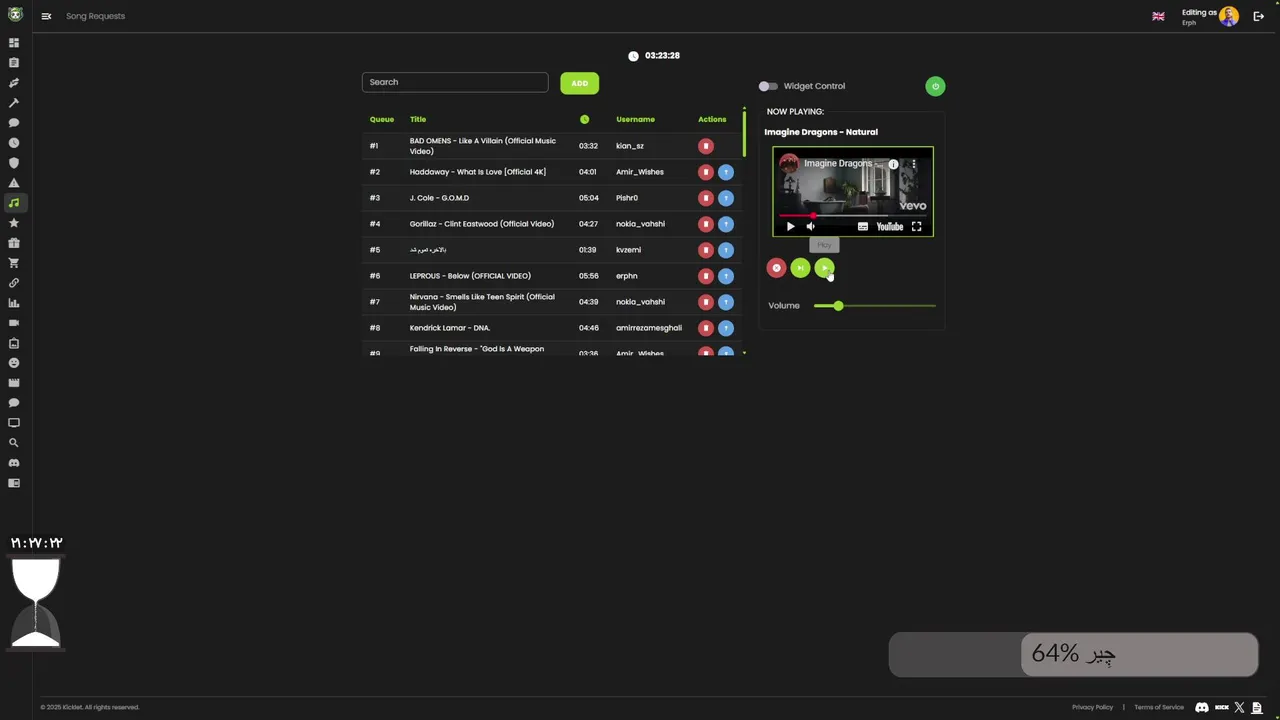Viewport: 1280px width, 720px height.
Task: Open the monitor screen icon in sidebar
Action: pyautogui.click(x=14, y=423)
